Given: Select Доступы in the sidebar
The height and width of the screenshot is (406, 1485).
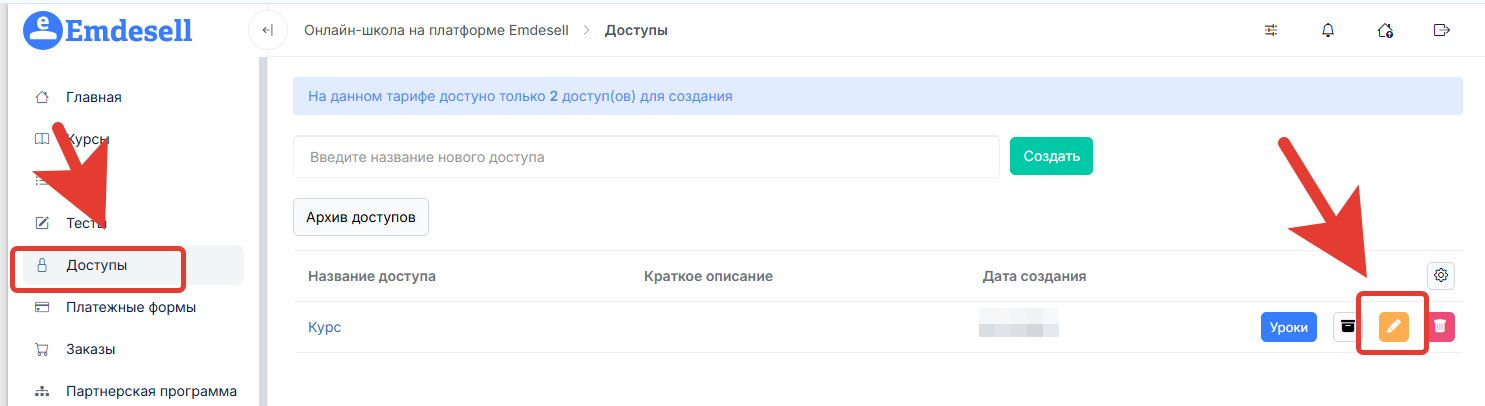Looking at the screenshot, I should tap(96, 265).
